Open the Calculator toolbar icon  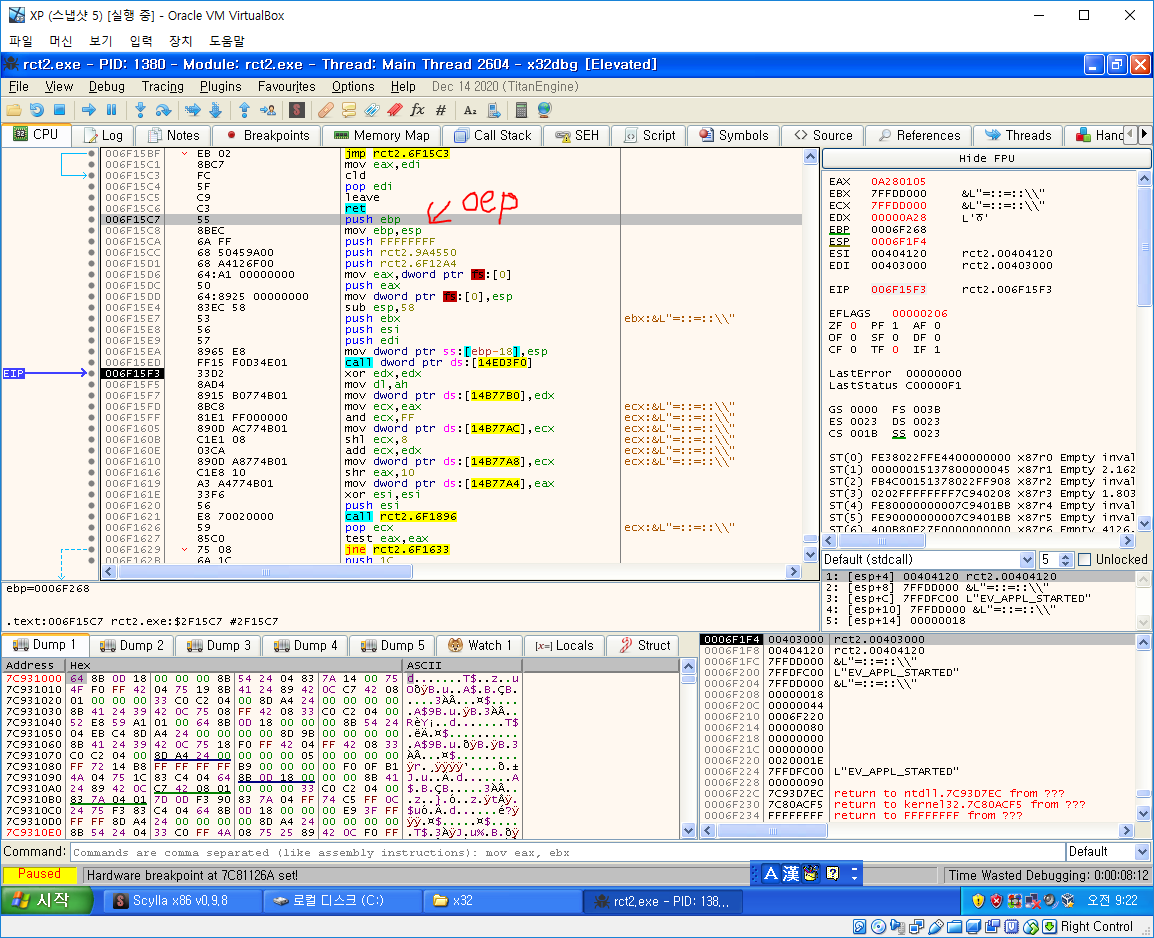tap(521, 110)
